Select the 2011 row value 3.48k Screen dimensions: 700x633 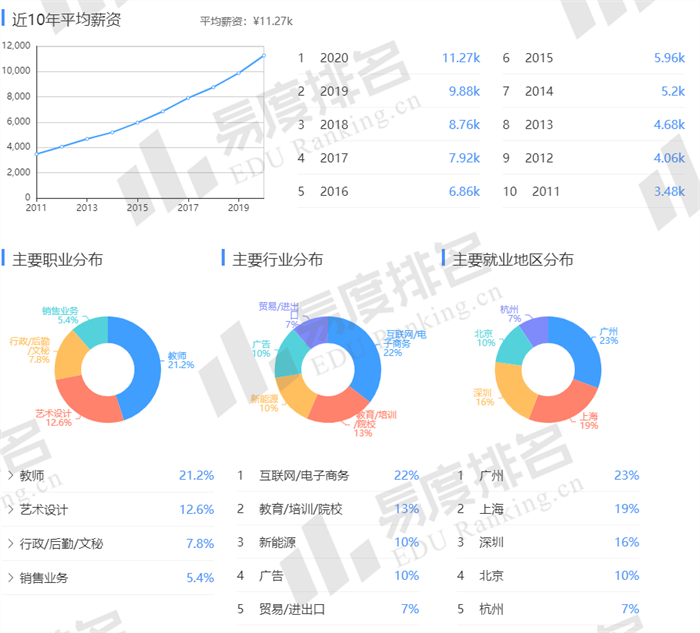[668, 190]
